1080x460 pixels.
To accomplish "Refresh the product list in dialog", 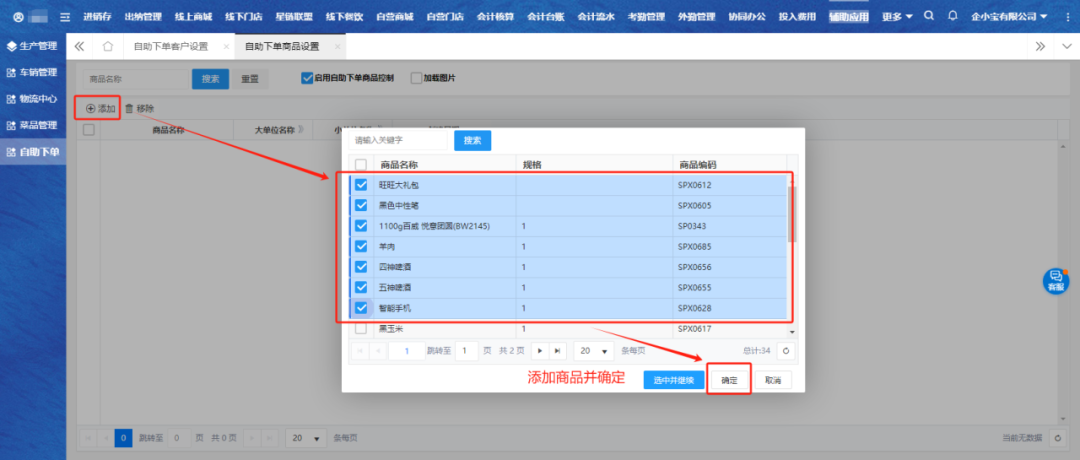I will tap(785, 351).
